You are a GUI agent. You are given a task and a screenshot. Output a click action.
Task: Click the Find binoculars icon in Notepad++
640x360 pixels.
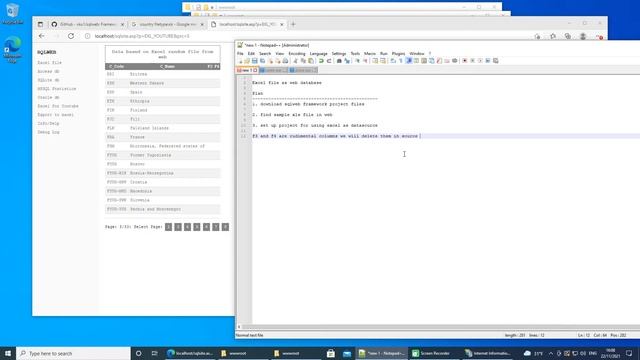(x=339, y=61)
